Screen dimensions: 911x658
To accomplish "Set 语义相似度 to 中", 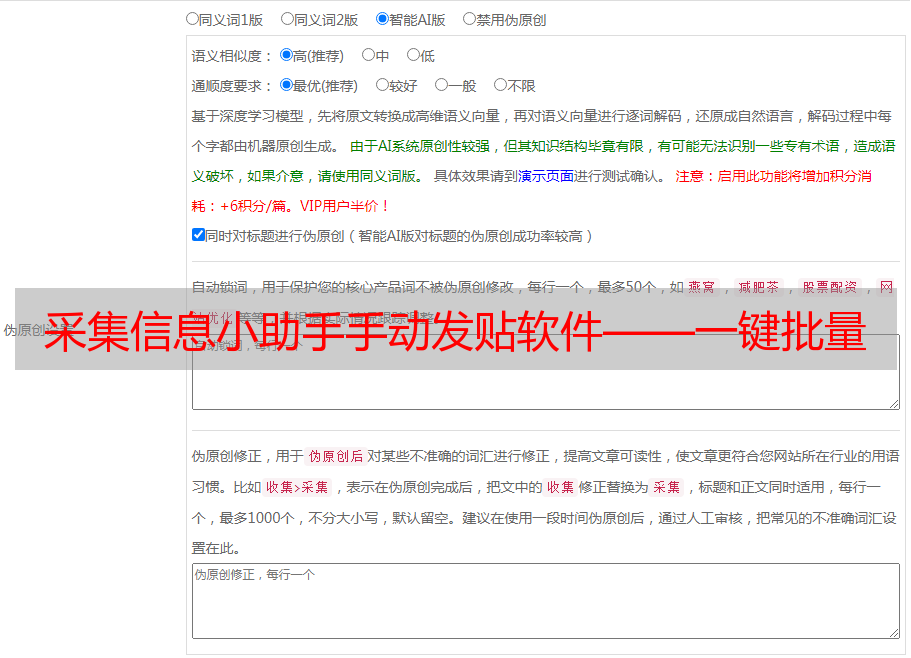I will pyautogui.click(x=368, y=55).
